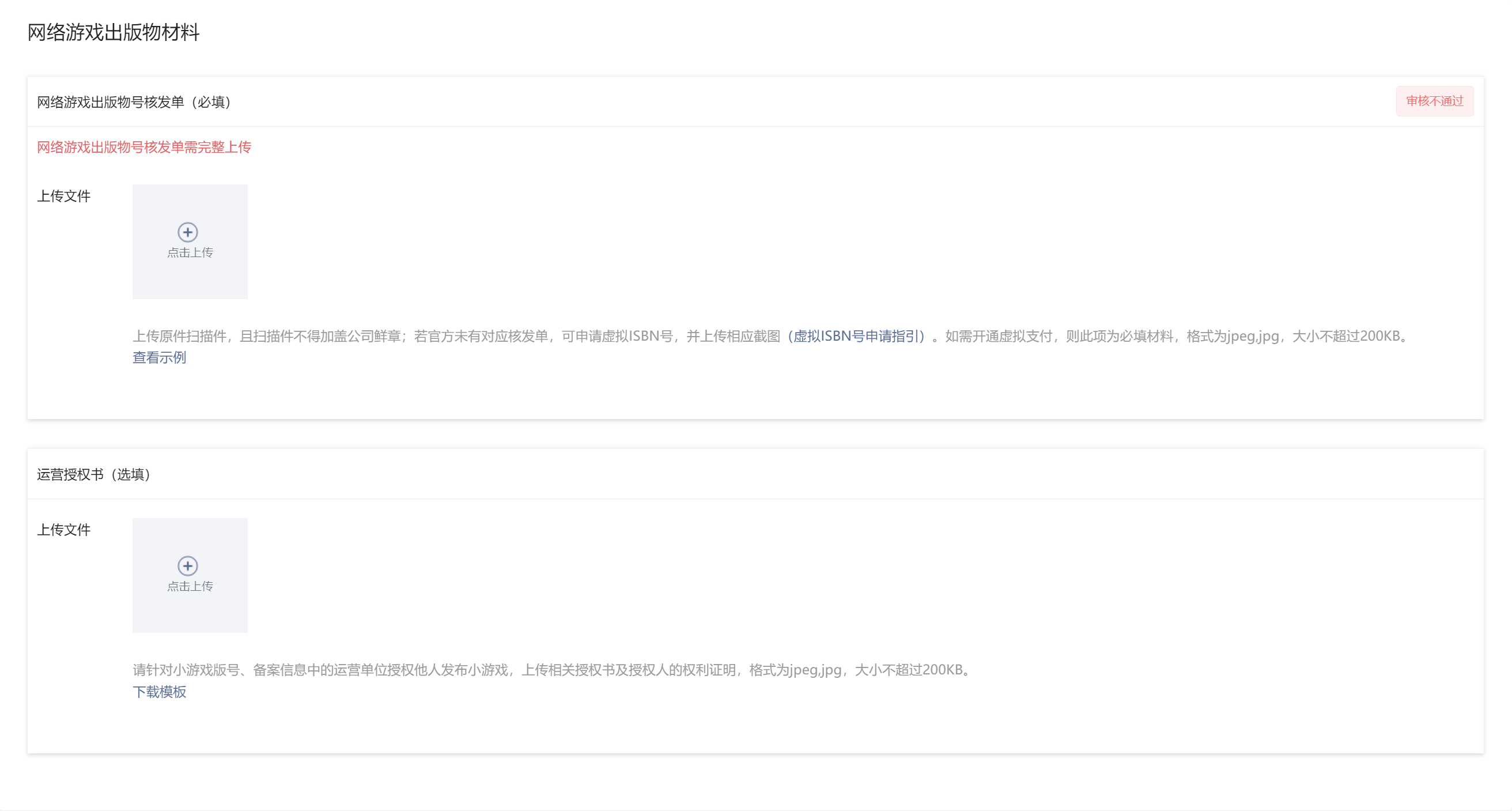Click the 网络游戏出版物材料 page heading
This screenshot has width=1512, height=811.
coord(114,32)
